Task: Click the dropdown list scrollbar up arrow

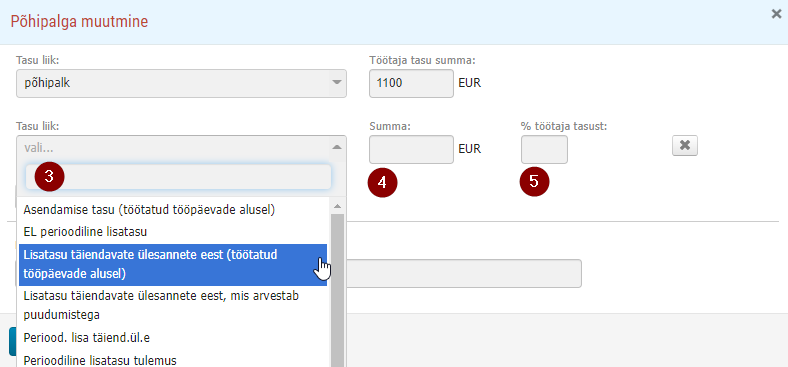Action: coord(337,206)
